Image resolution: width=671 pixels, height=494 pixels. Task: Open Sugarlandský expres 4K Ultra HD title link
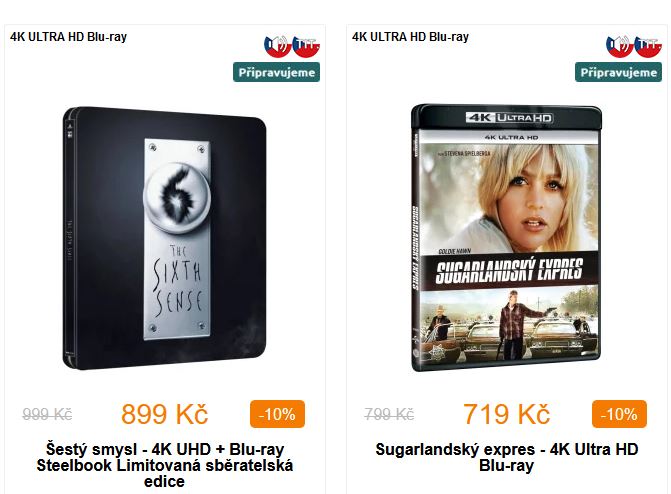coord(507,457)
